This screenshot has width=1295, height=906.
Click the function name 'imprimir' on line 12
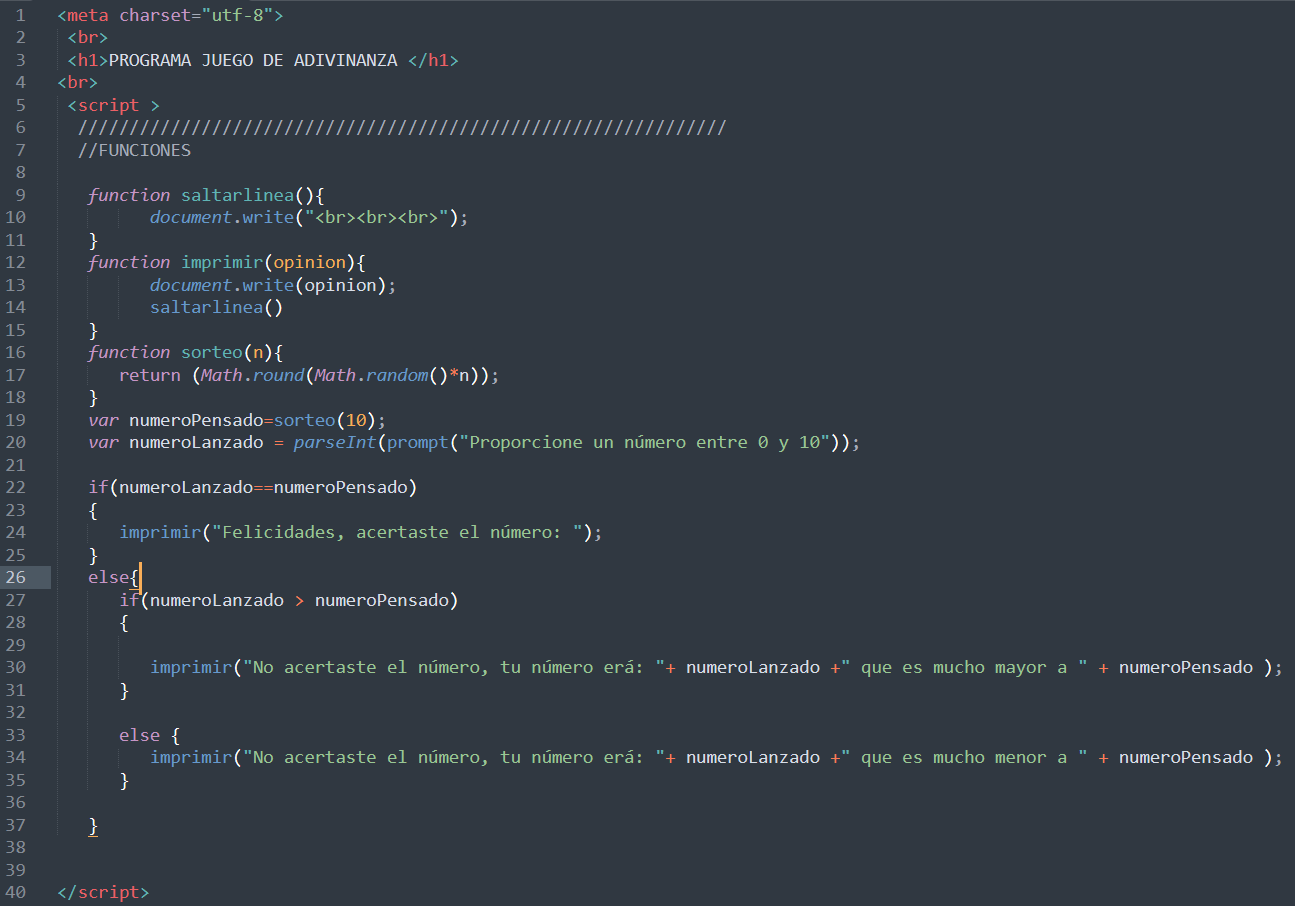(x=222, y=263)
